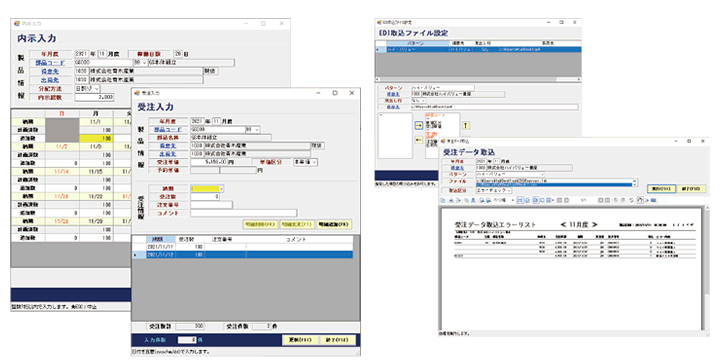The width and height of the screenshot is (720, 360).
Task: Click 更新(F11) button in 受注入力
Action: [300, 340]
